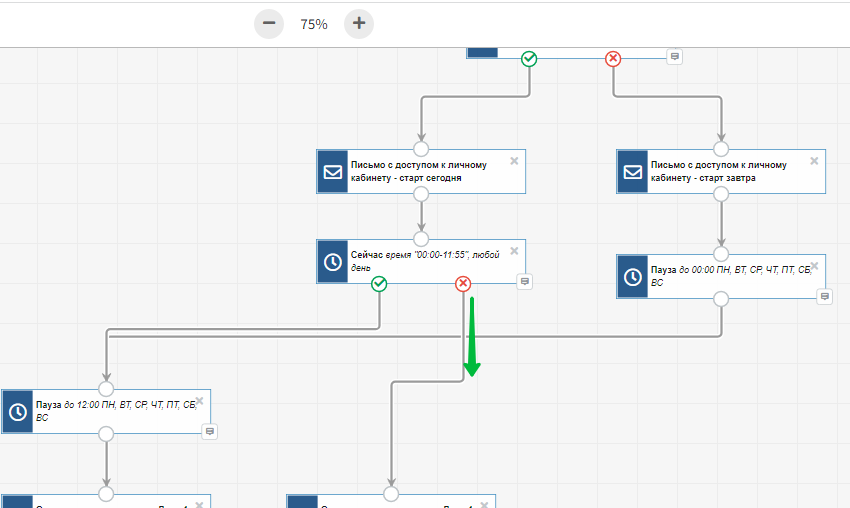Delete the 'Сейчас время' condition node

pos(514,250)
